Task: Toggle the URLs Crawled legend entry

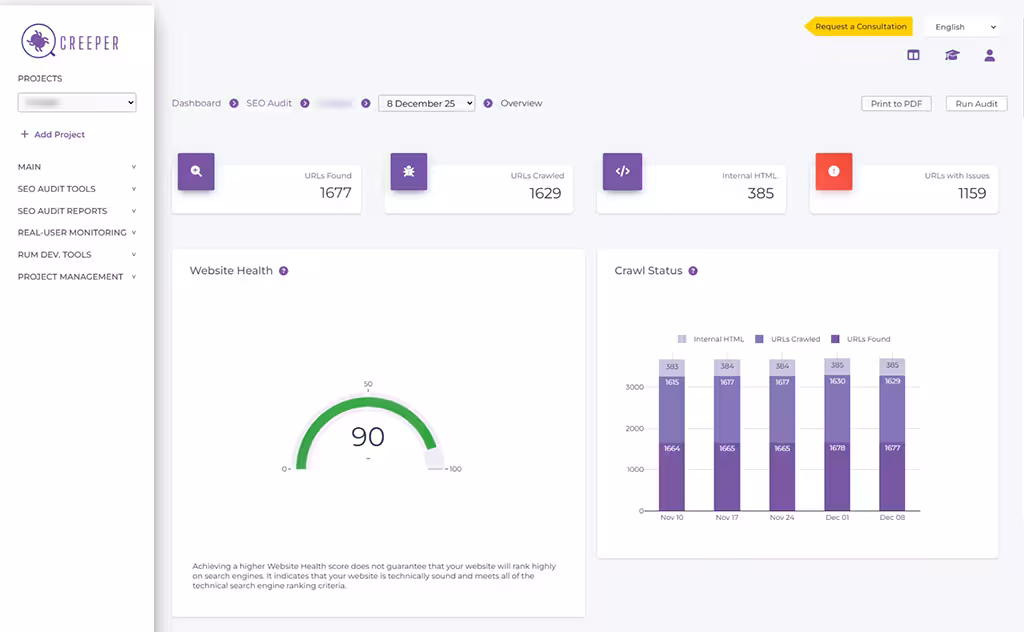Action: tap(787, 339)
